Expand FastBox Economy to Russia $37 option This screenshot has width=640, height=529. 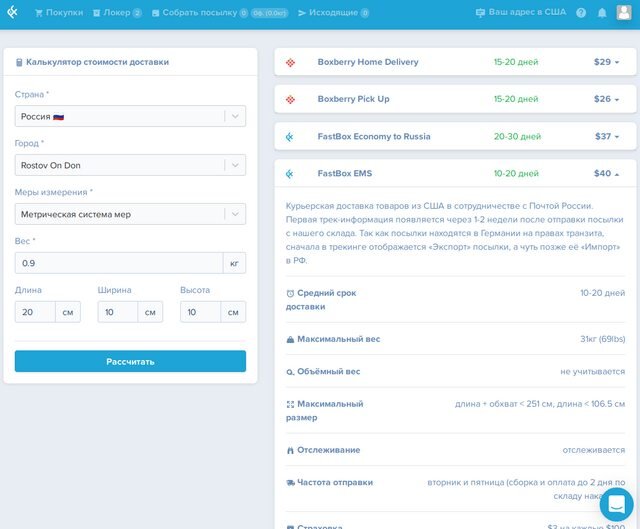coord(455,136)
